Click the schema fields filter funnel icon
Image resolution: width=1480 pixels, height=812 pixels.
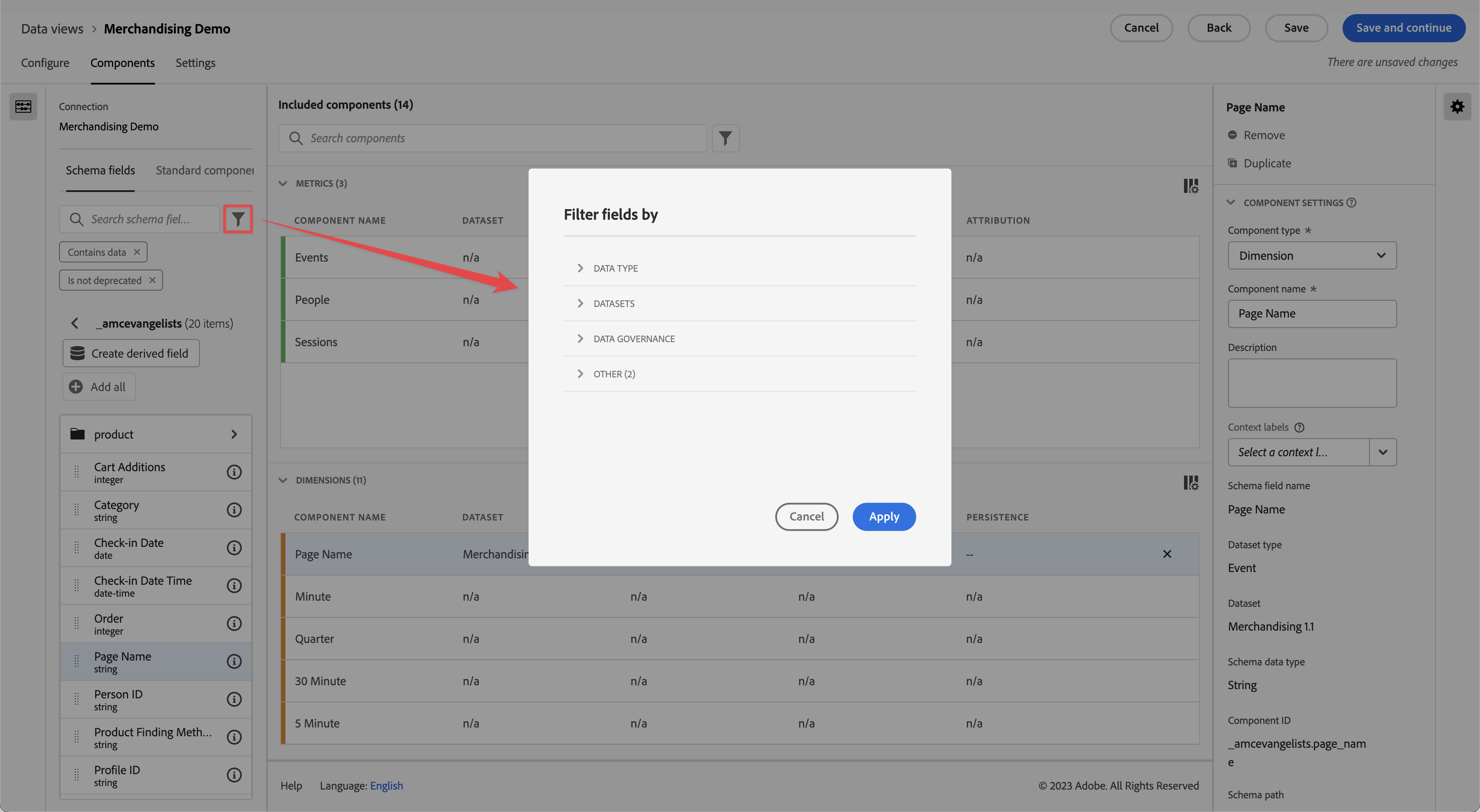[x=237, y=219]
